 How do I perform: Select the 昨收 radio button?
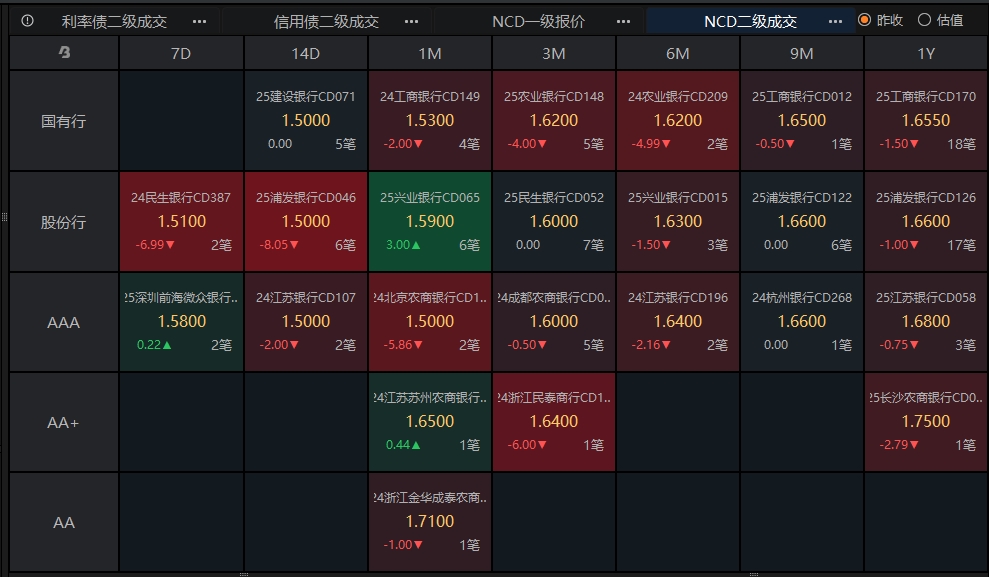tap(865, 20)
